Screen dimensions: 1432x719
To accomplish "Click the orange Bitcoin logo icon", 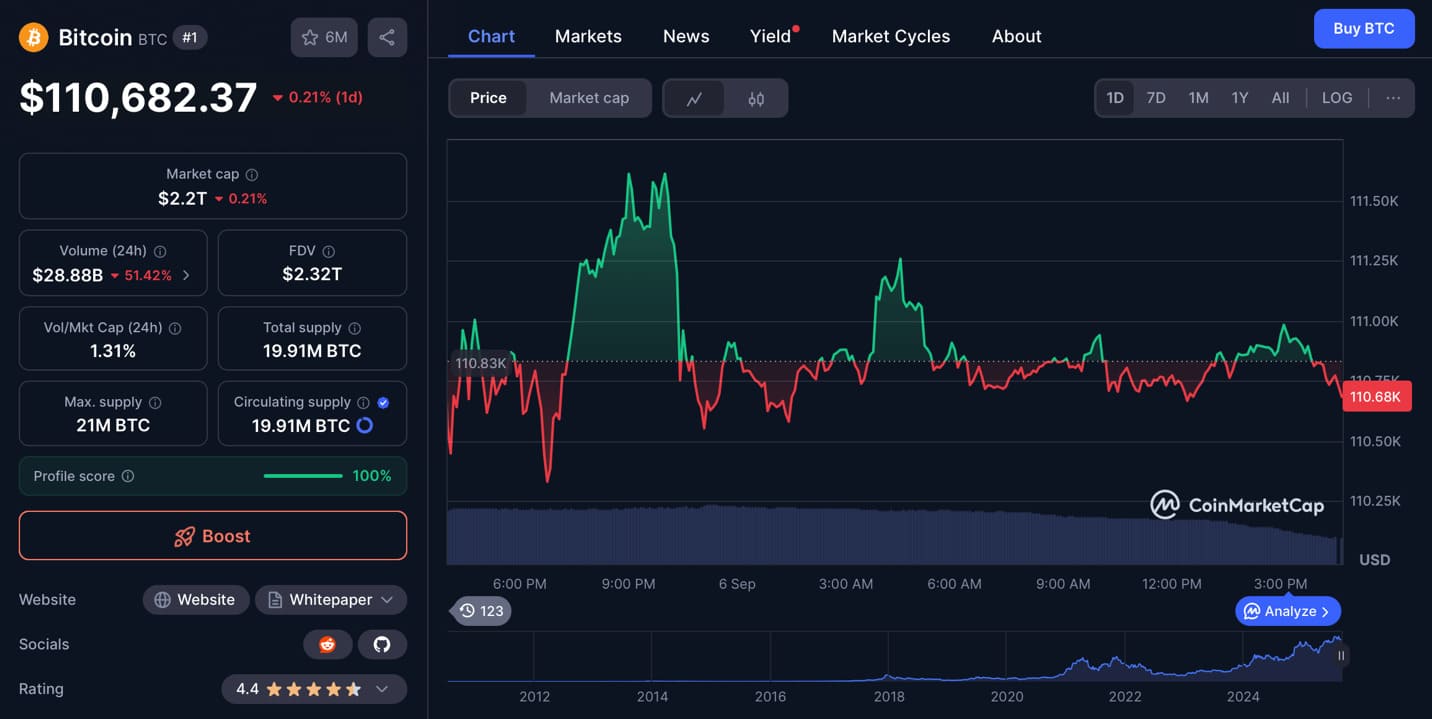I will pos(34,38).
